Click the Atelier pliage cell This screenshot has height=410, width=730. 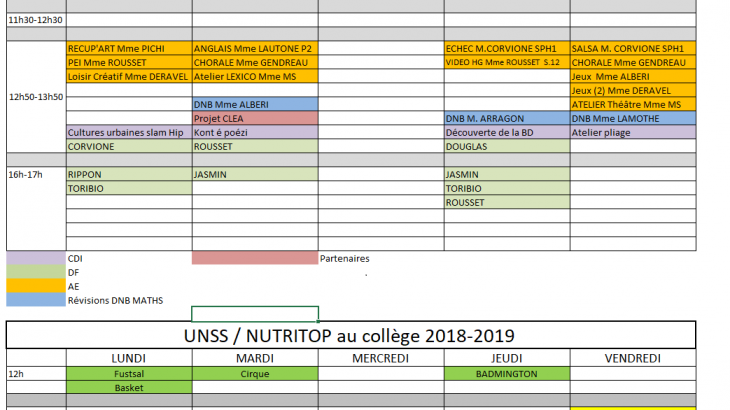632,132
